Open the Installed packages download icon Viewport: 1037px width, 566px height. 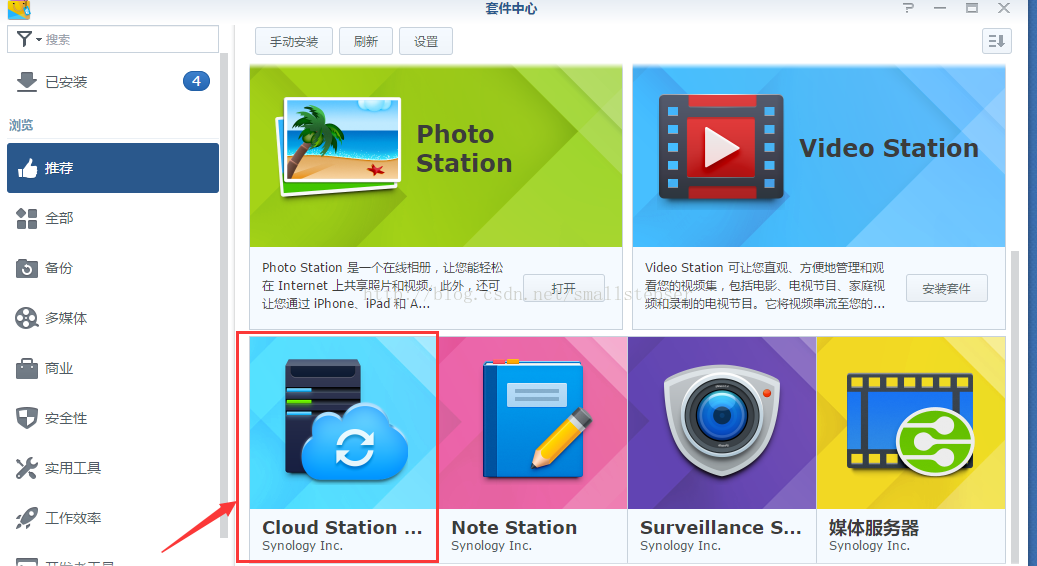[26, 81]
